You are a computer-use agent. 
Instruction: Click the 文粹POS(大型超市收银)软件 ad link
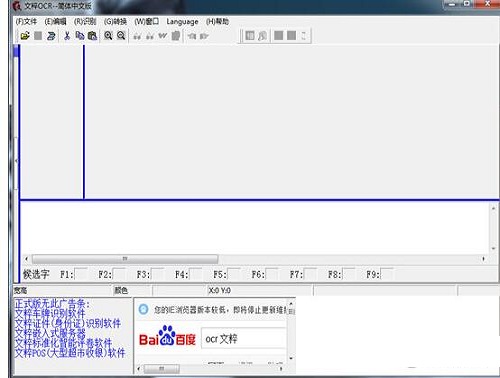click(70, 352)
